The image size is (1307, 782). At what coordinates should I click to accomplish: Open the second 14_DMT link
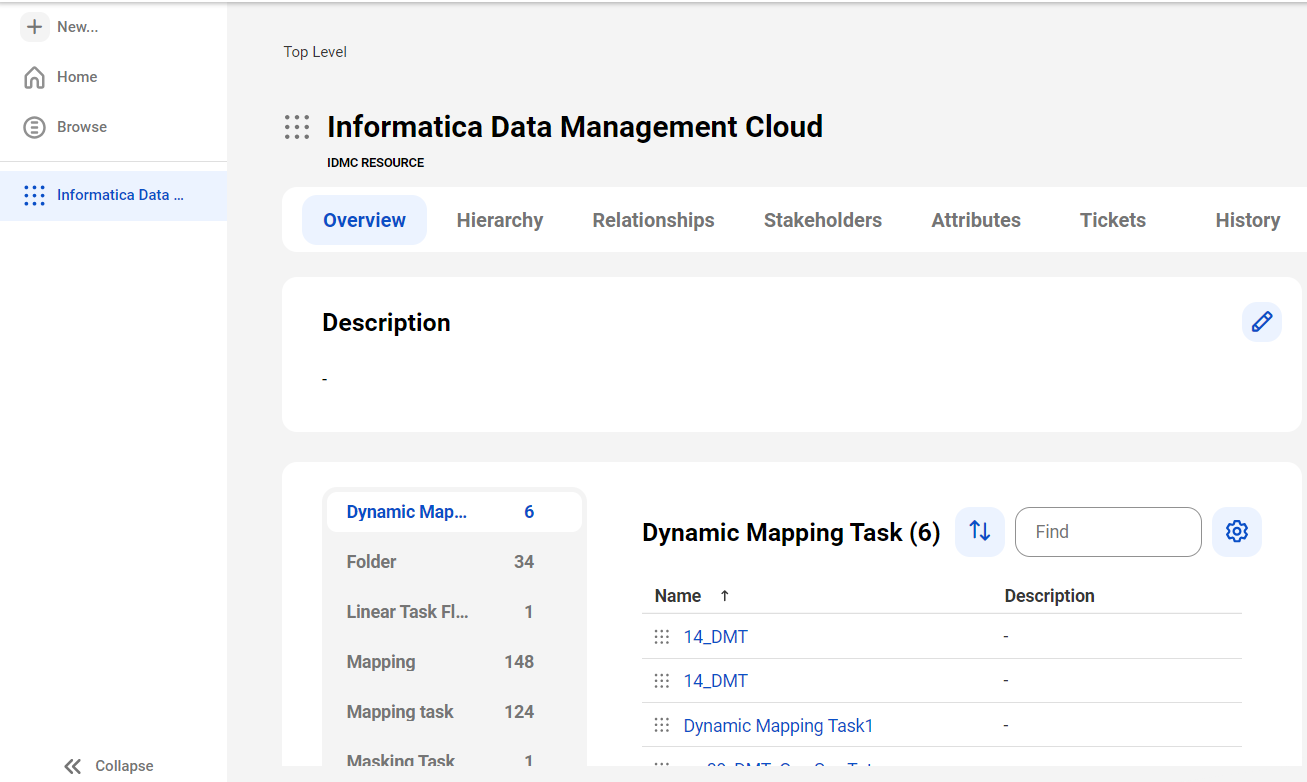click(x=716, y=681)
